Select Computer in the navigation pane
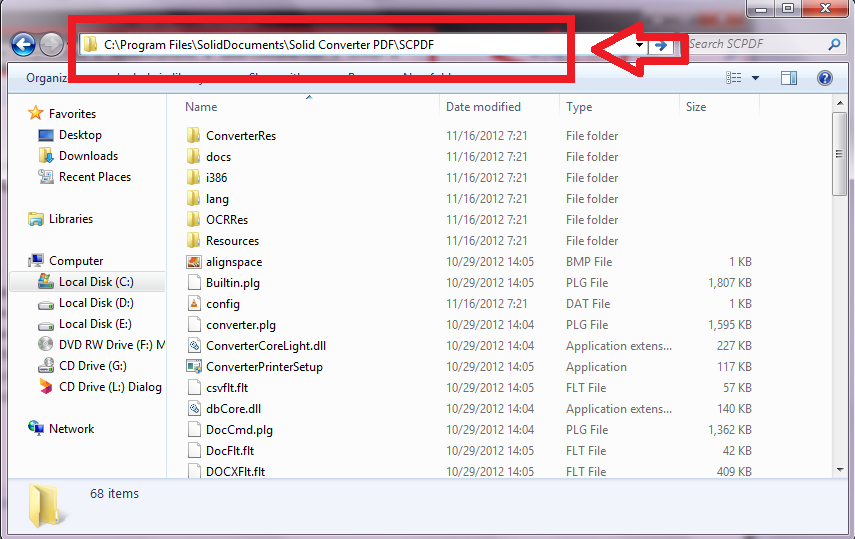Viewport: 855px width, 539px height. coord(76,261)
